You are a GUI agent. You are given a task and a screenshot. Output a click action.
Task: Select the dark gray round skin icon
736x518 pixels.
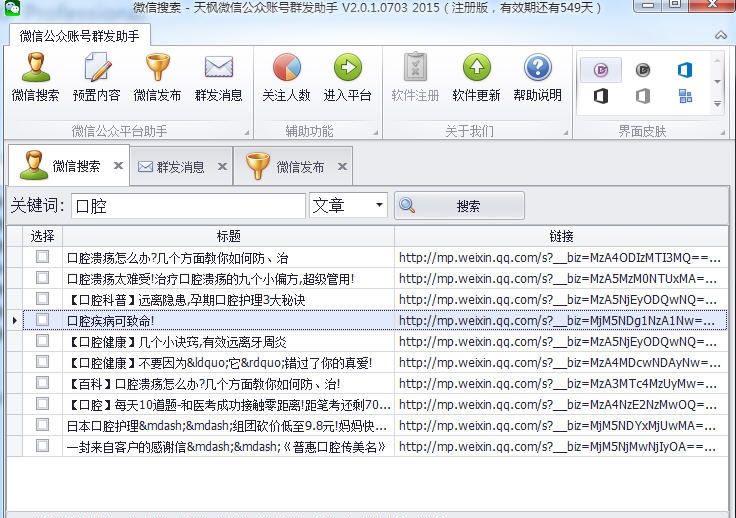(x=643, y=70)
